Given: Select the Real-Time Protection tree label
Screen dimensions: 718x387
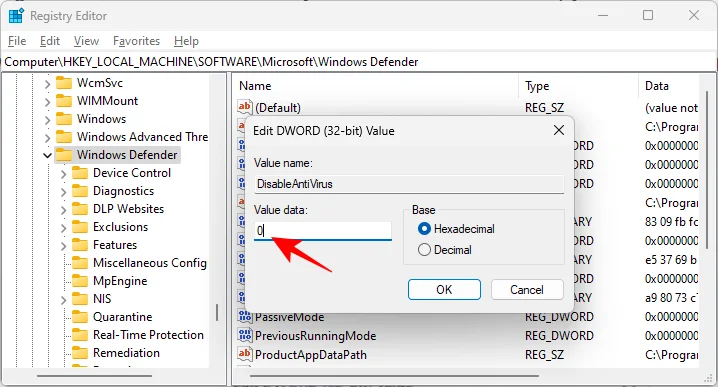Looking at the screenshot, I should pyautogui.click(x=148, y=335).
